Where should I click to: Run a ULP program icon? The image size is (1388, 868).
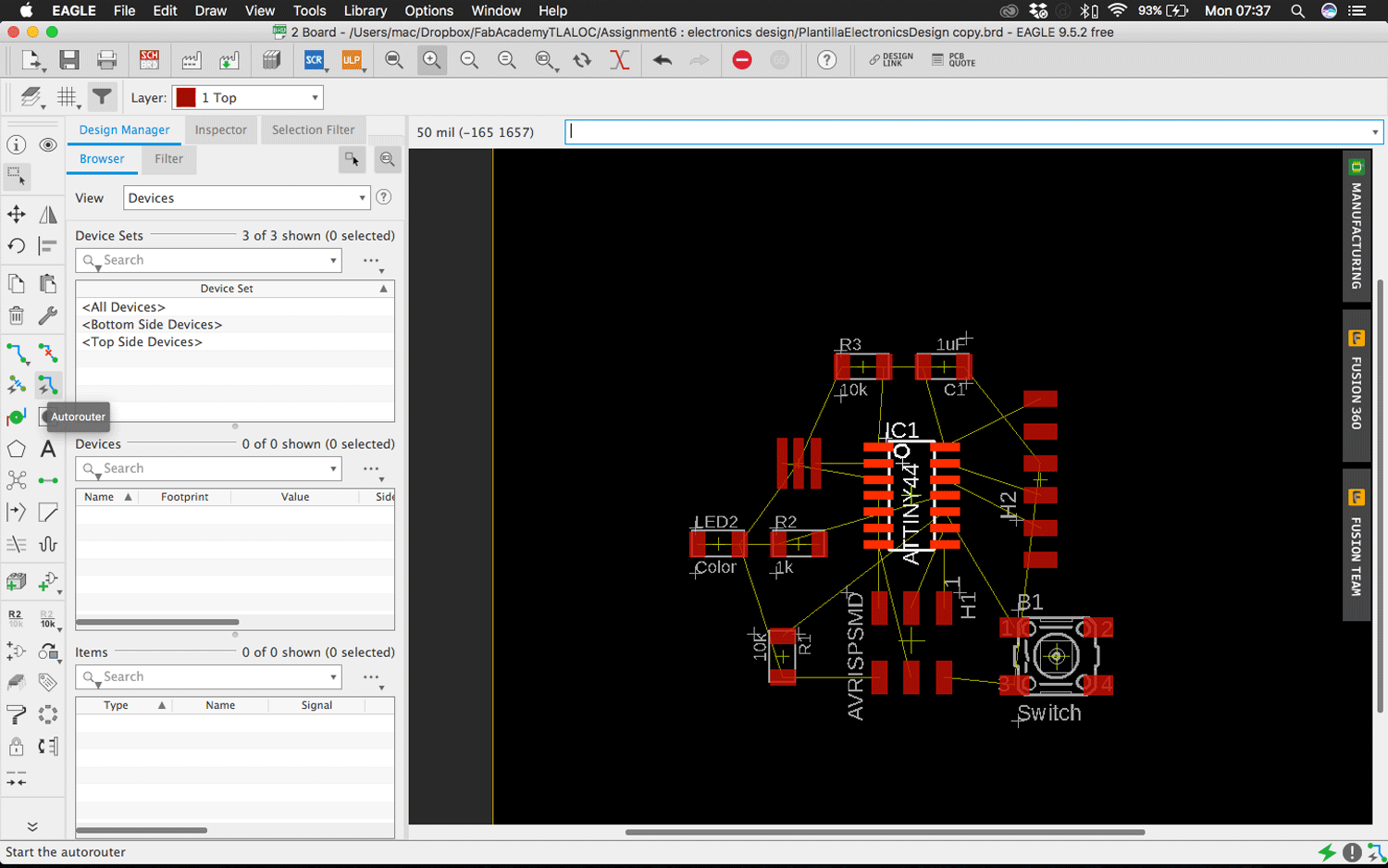pos(352,60)
